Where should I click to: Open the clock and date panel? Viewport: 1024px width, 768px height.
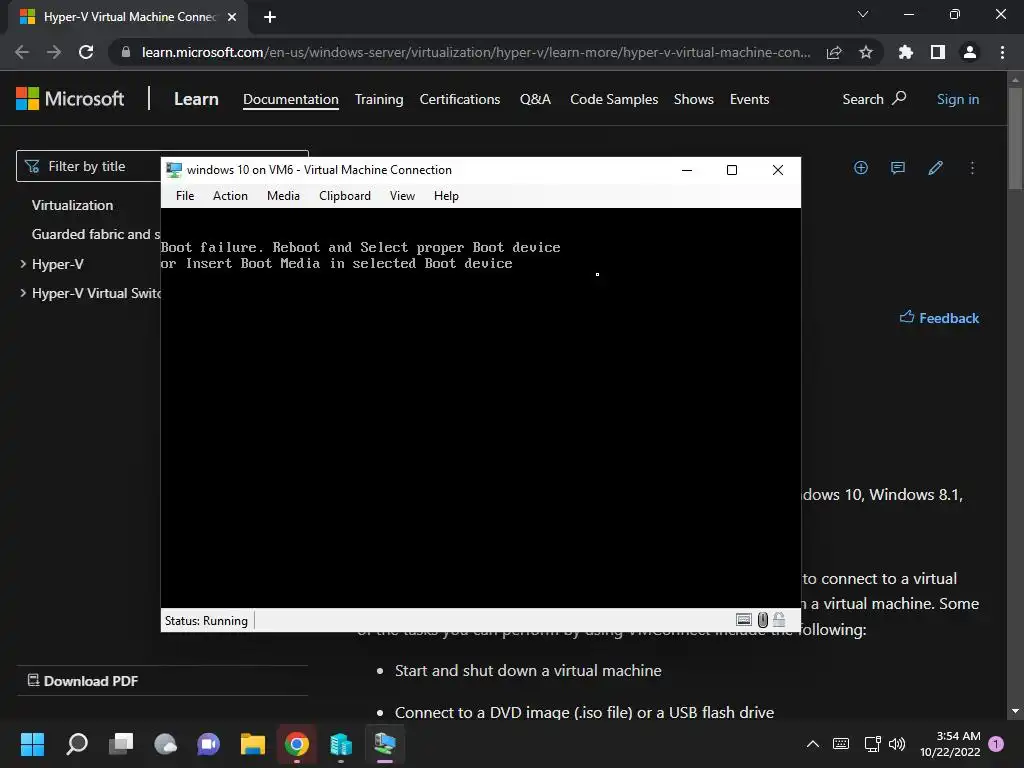950,744
